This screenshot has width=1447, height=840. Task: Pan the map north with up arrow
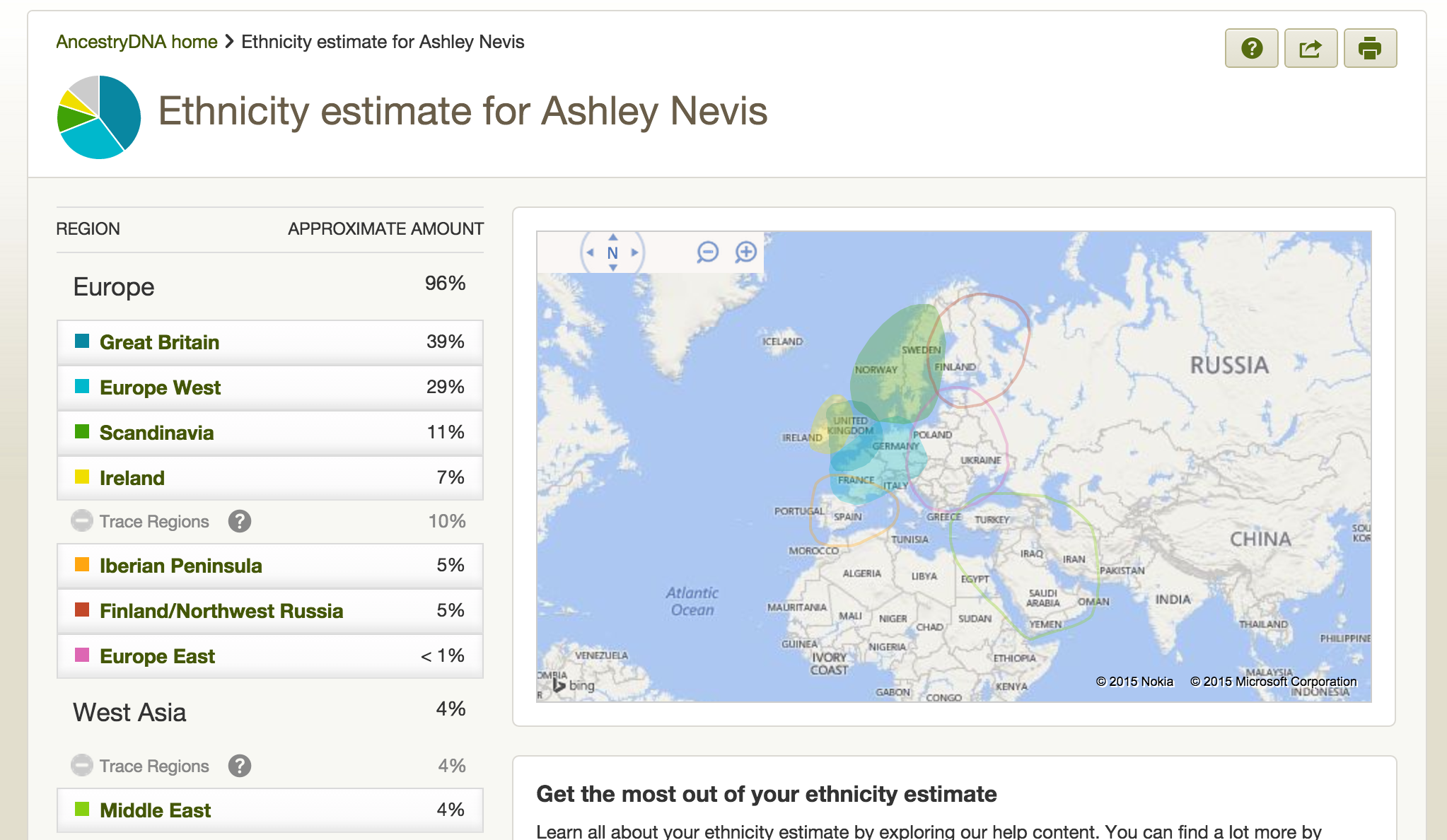pyautogui.click(x=613, y=237)
